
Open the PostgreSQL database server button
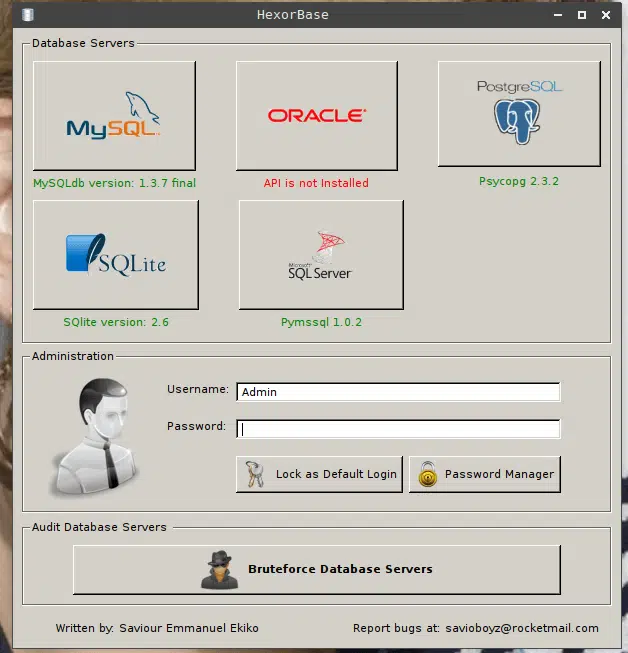[x=519, y=114]
